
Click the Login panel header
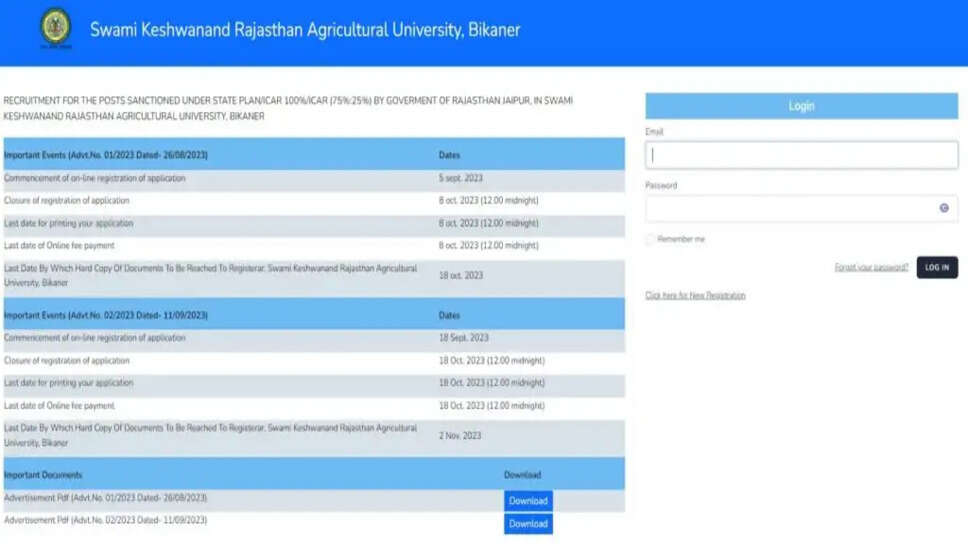[801, 106]
